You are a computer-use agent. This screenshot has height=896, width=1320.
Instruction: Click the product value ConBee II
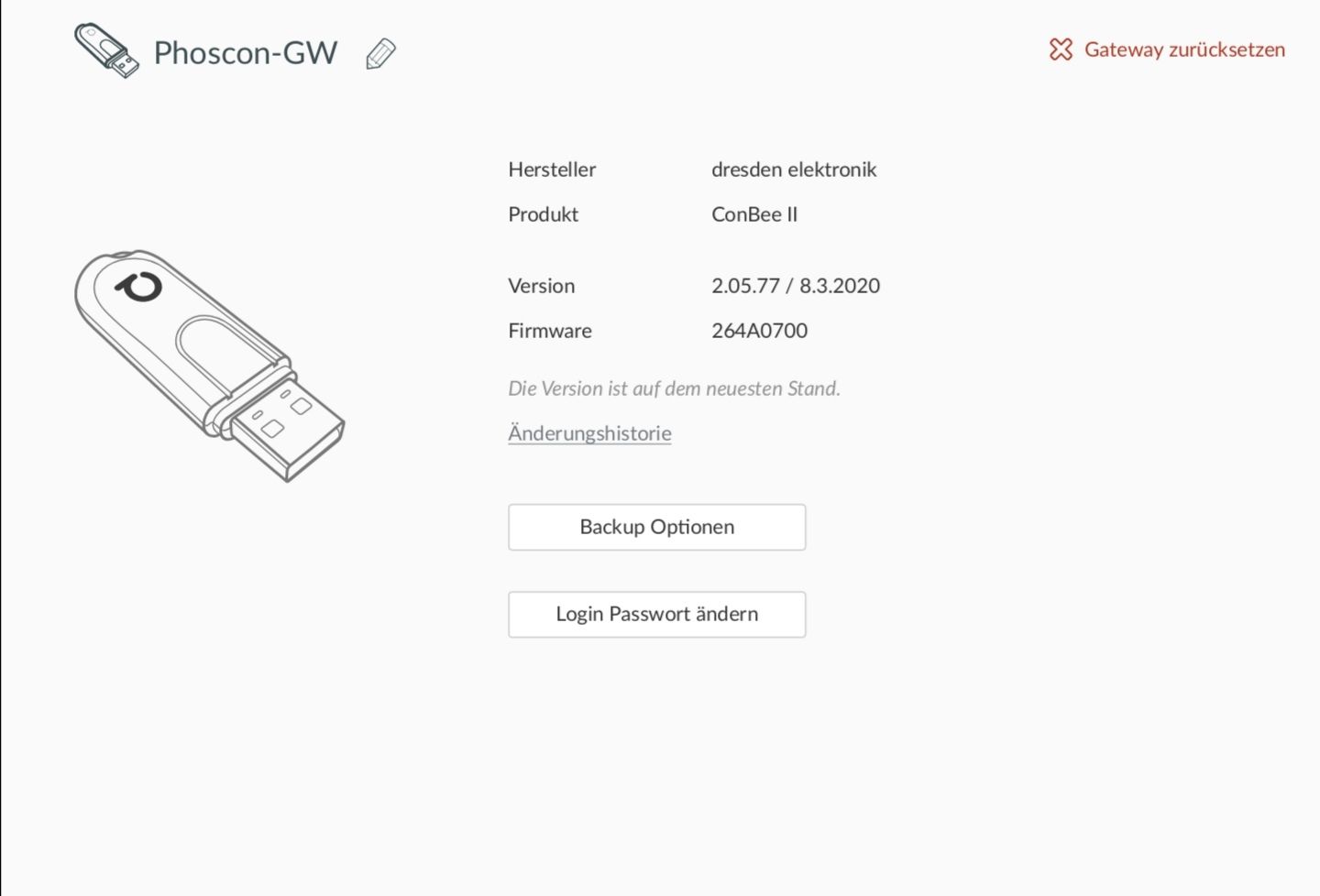pyautogui.click(x=754, y=214)
